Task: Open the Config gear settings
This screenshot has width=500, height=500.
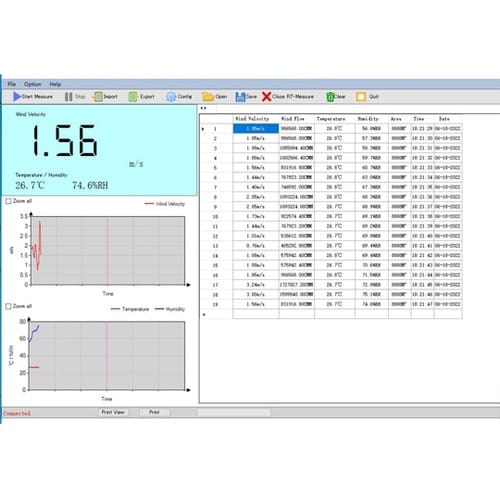Action: tap(171, 97)
